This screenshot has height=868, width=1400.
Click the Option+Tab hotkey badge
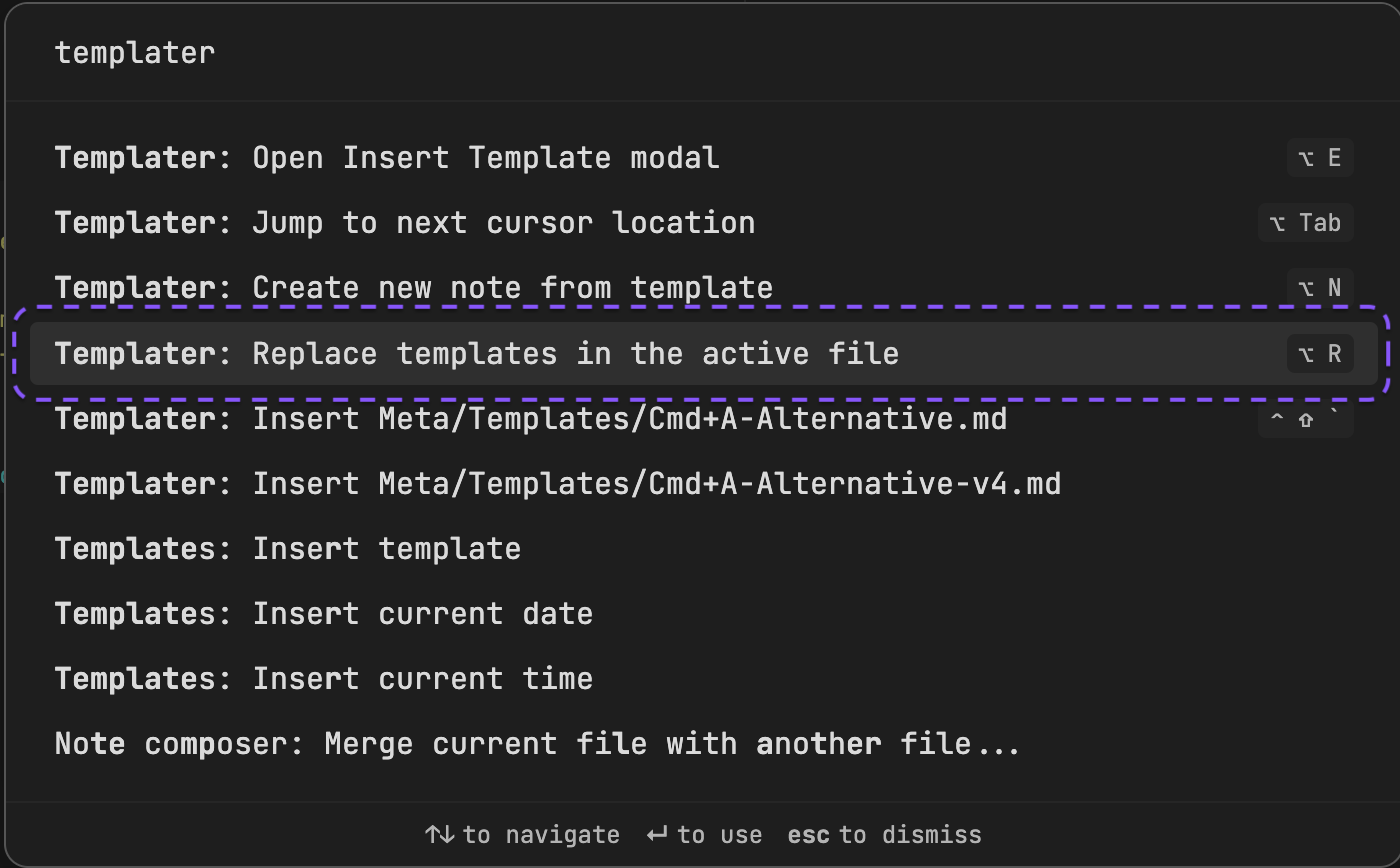click(x=1305, y=223)
